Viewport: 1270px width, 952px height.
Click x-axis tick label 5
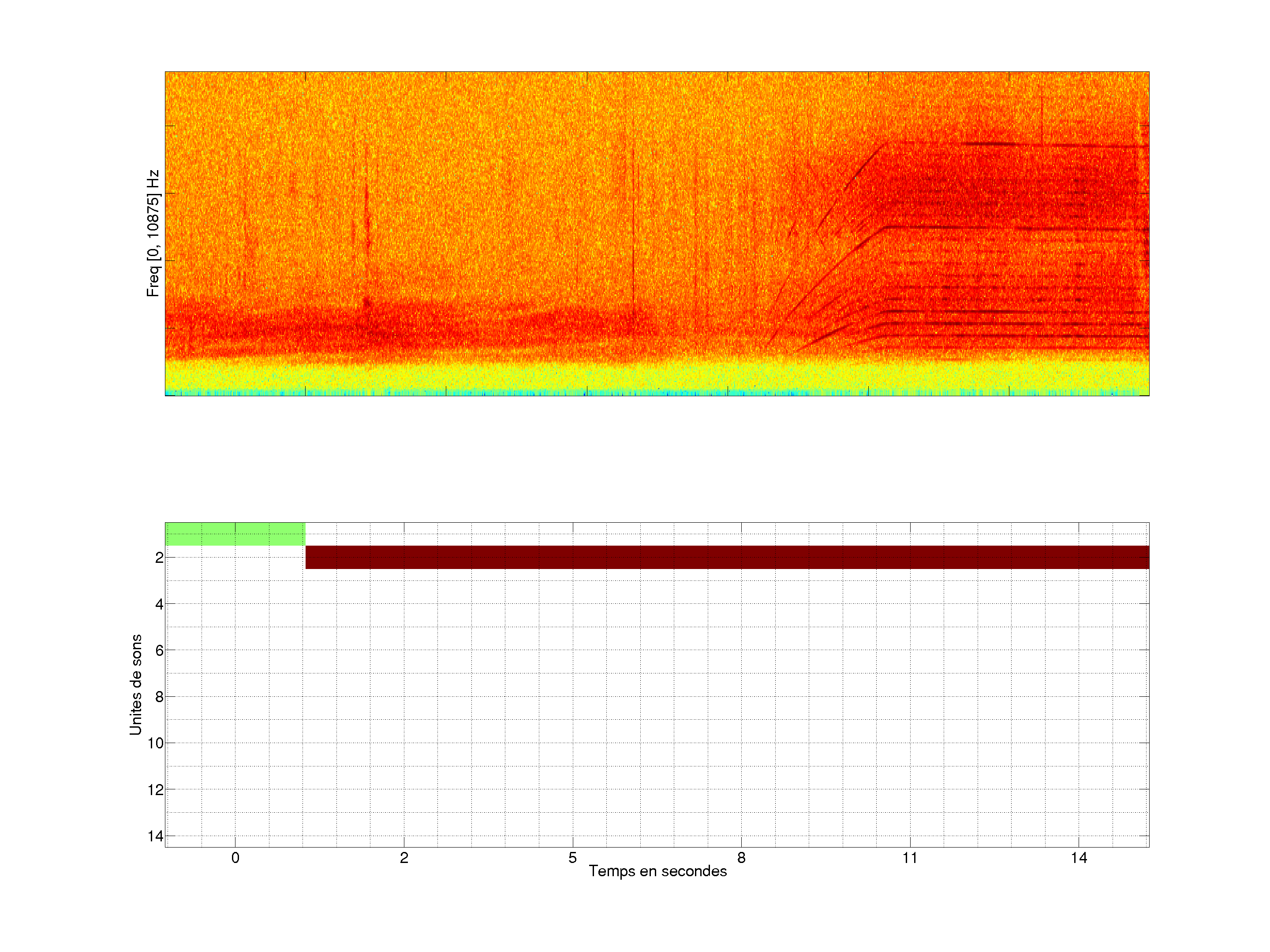[572, 858]
